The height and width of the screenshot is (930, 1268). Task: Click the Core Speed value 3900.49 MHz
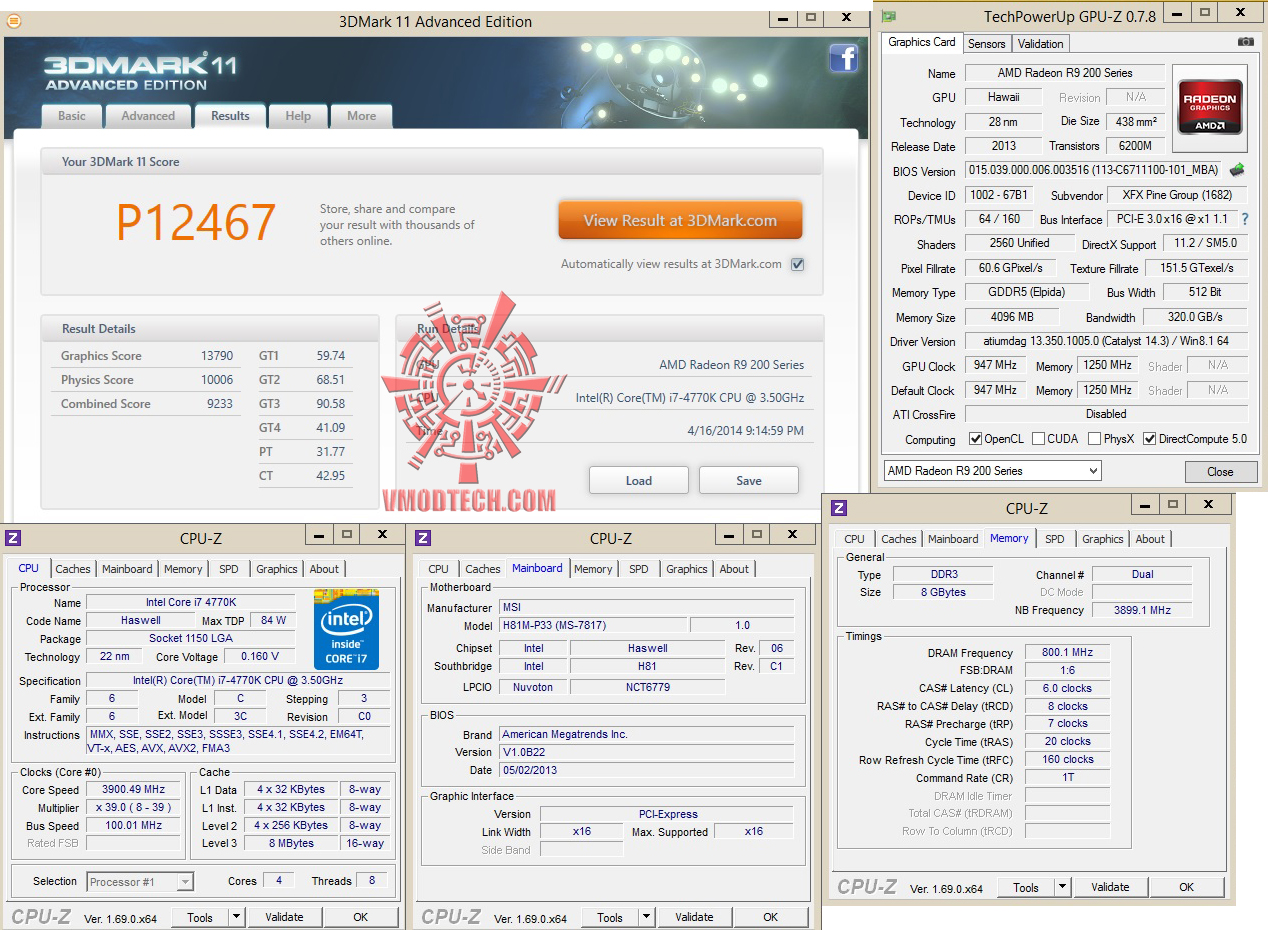point(134,789)
